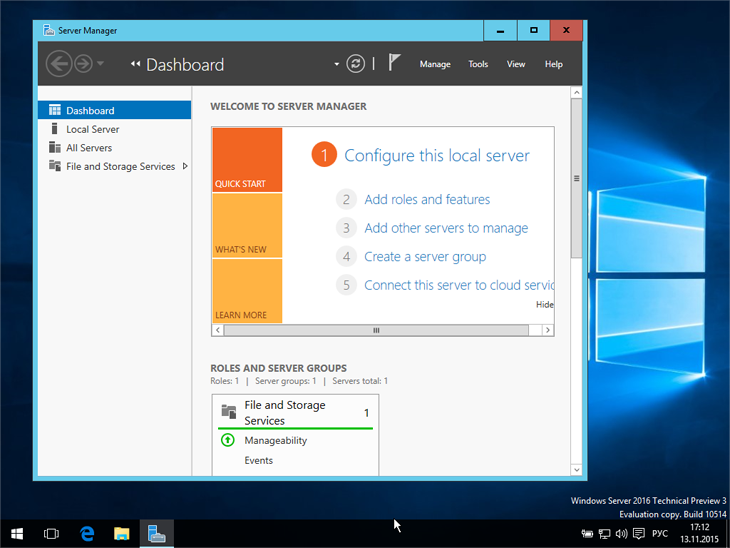Select All Servers in the sidebar
The image size is (730, 548).
click(x=89, y=148)
